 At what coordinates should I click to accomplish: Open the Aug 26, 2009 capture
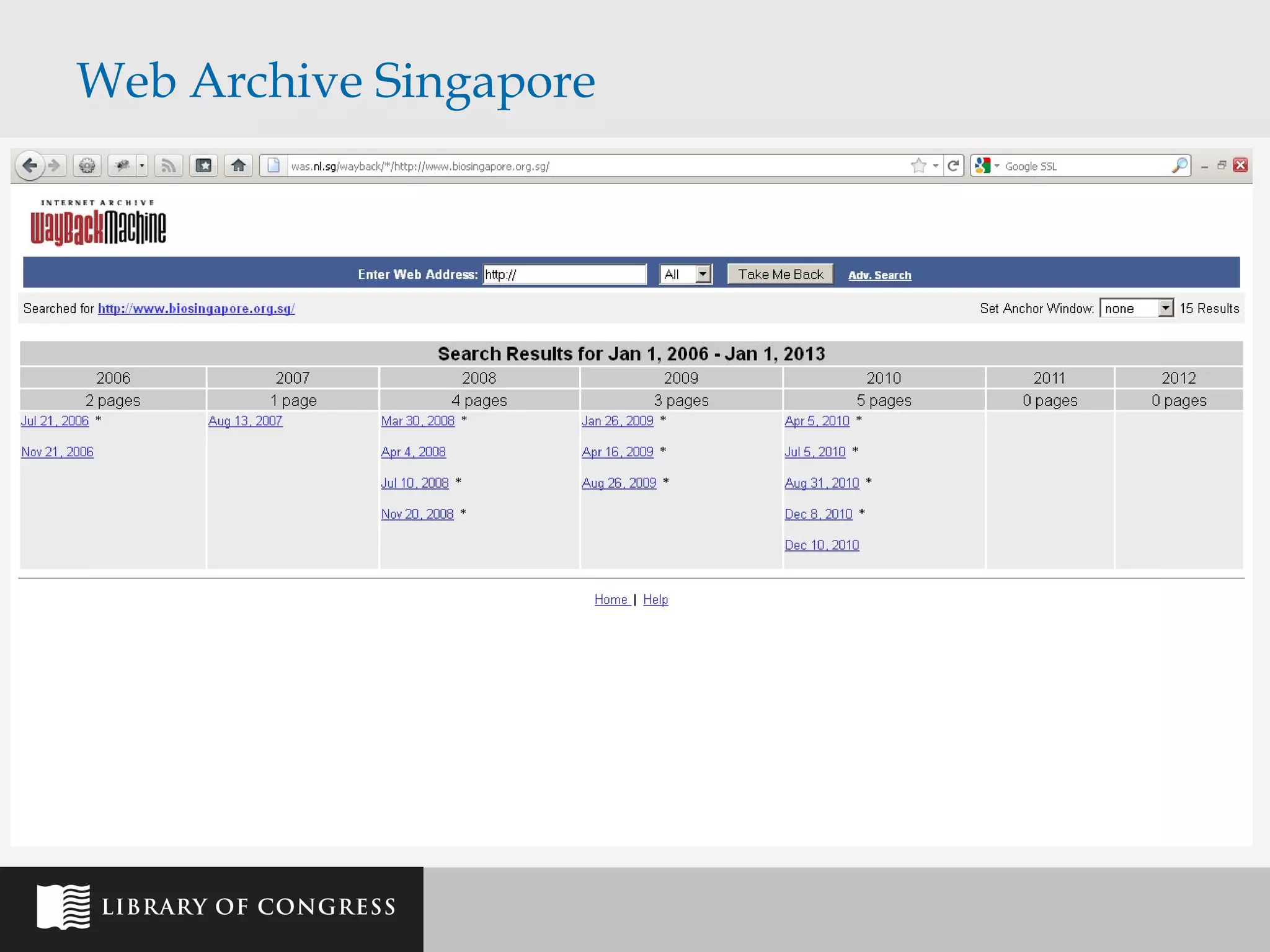point(618,483)
